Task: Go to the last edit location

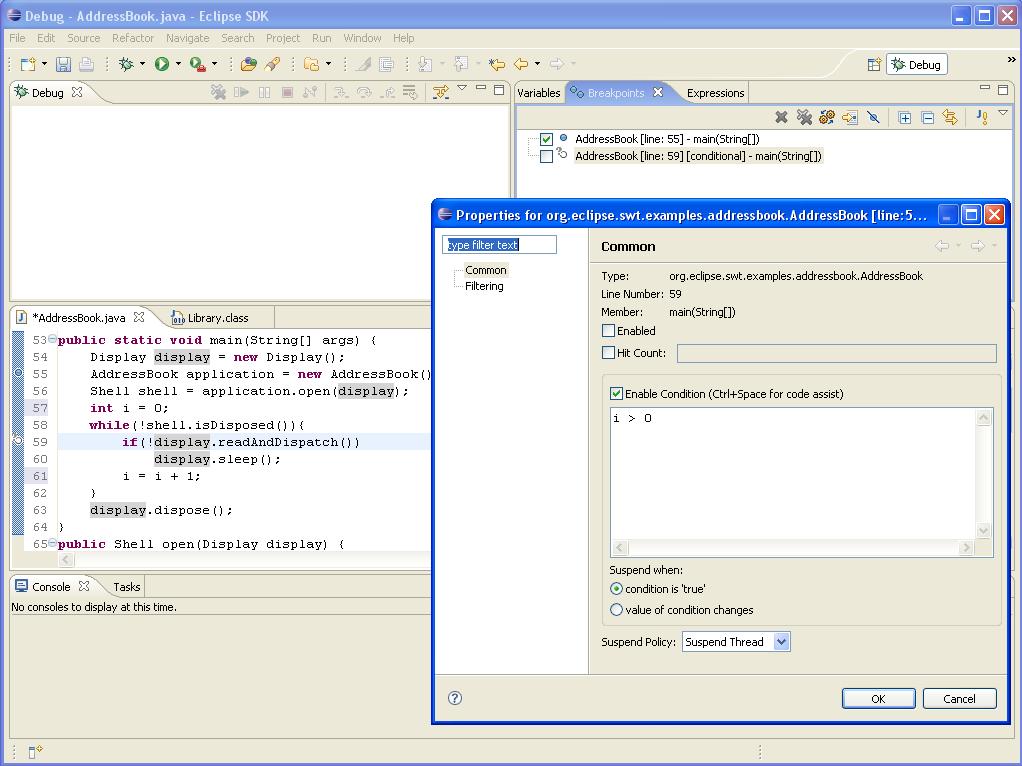Action: tap(497, 64)
